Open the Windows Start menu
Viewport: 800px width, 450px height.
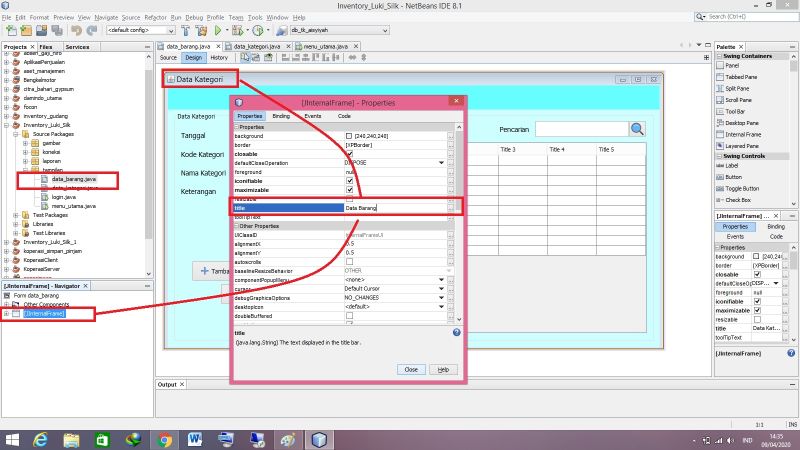click(x=11, y=440)
